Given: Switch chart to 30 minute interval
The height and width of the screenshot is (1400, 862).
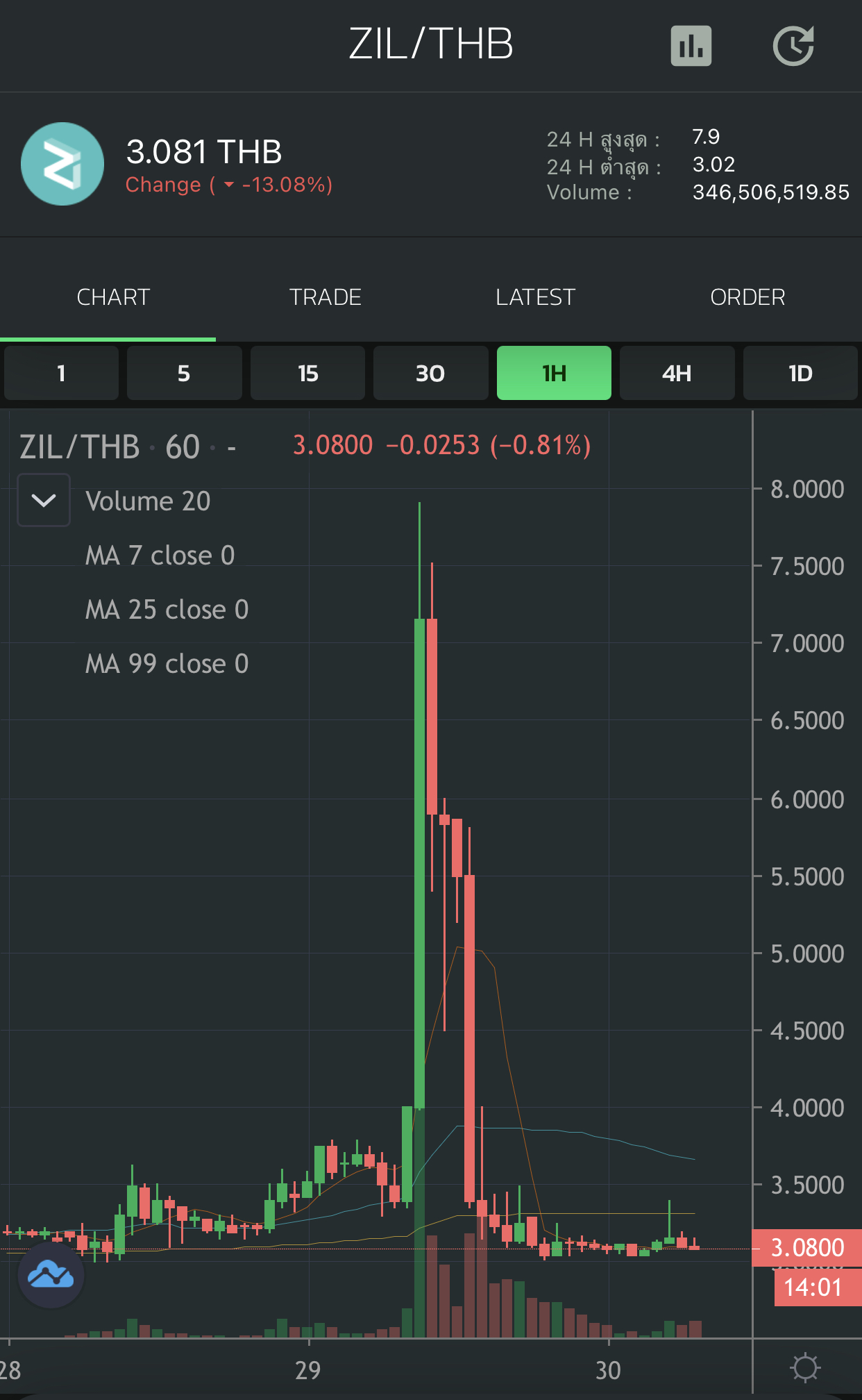Looking at the screenshot, I should 430,374.
